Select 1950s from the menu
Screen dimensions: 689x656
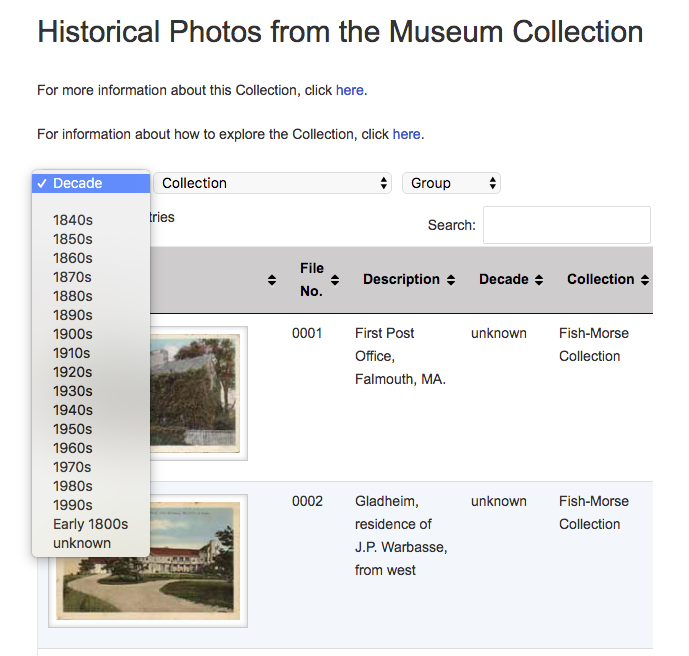tap(91, 429)
